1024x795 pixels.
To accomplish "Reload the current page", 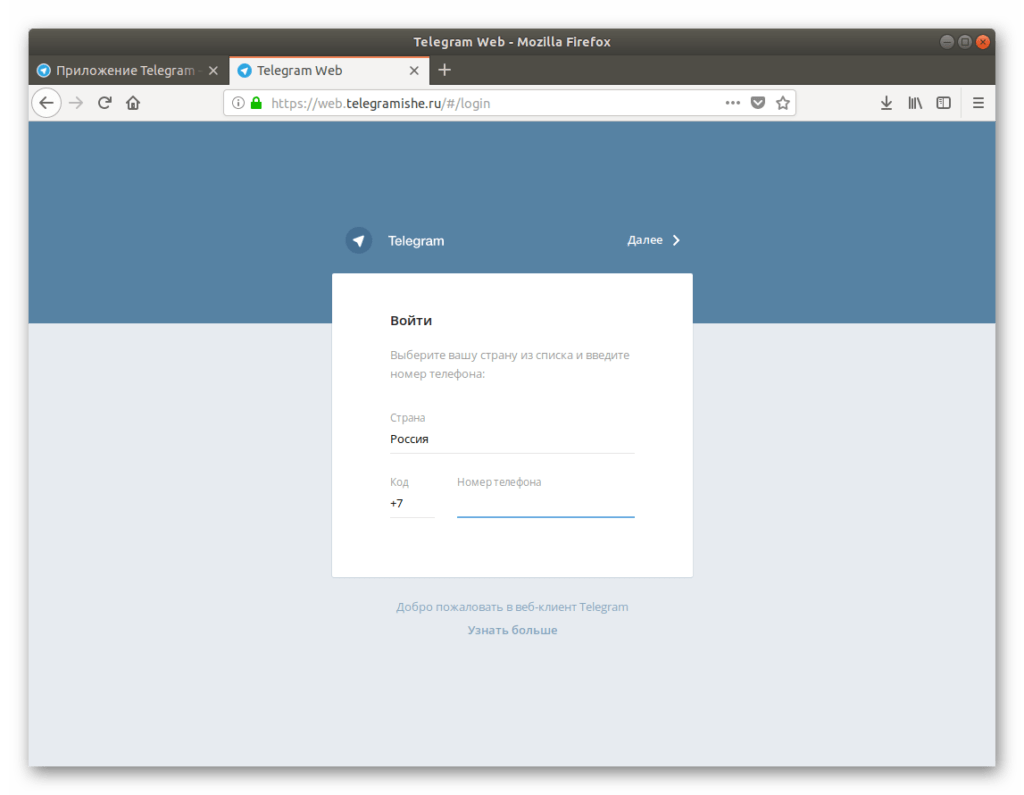I will pyautogui.click(x=104, y=103).
